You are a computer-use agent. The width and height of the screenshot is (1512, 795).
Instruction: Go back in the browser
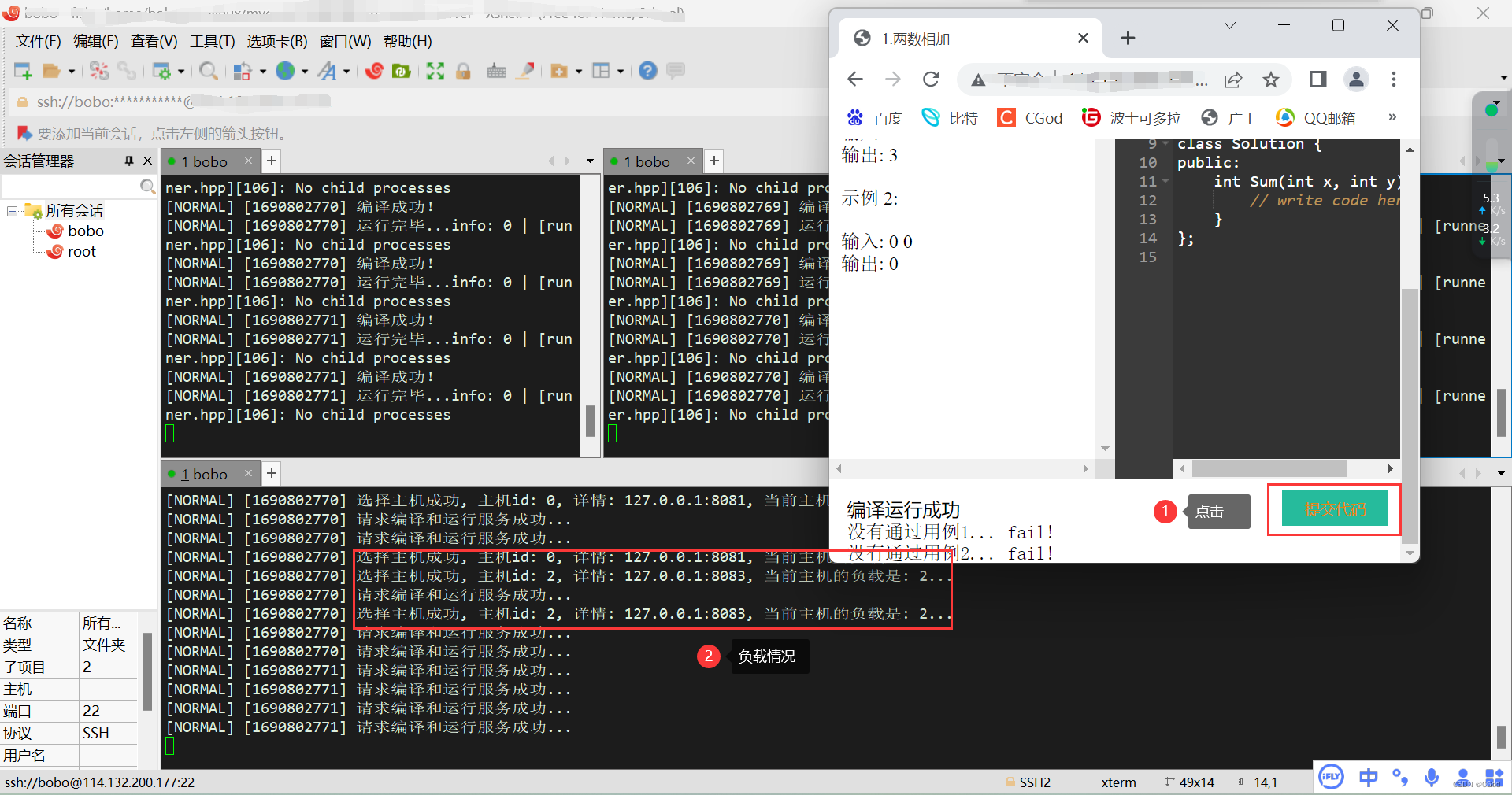[855, 79]
